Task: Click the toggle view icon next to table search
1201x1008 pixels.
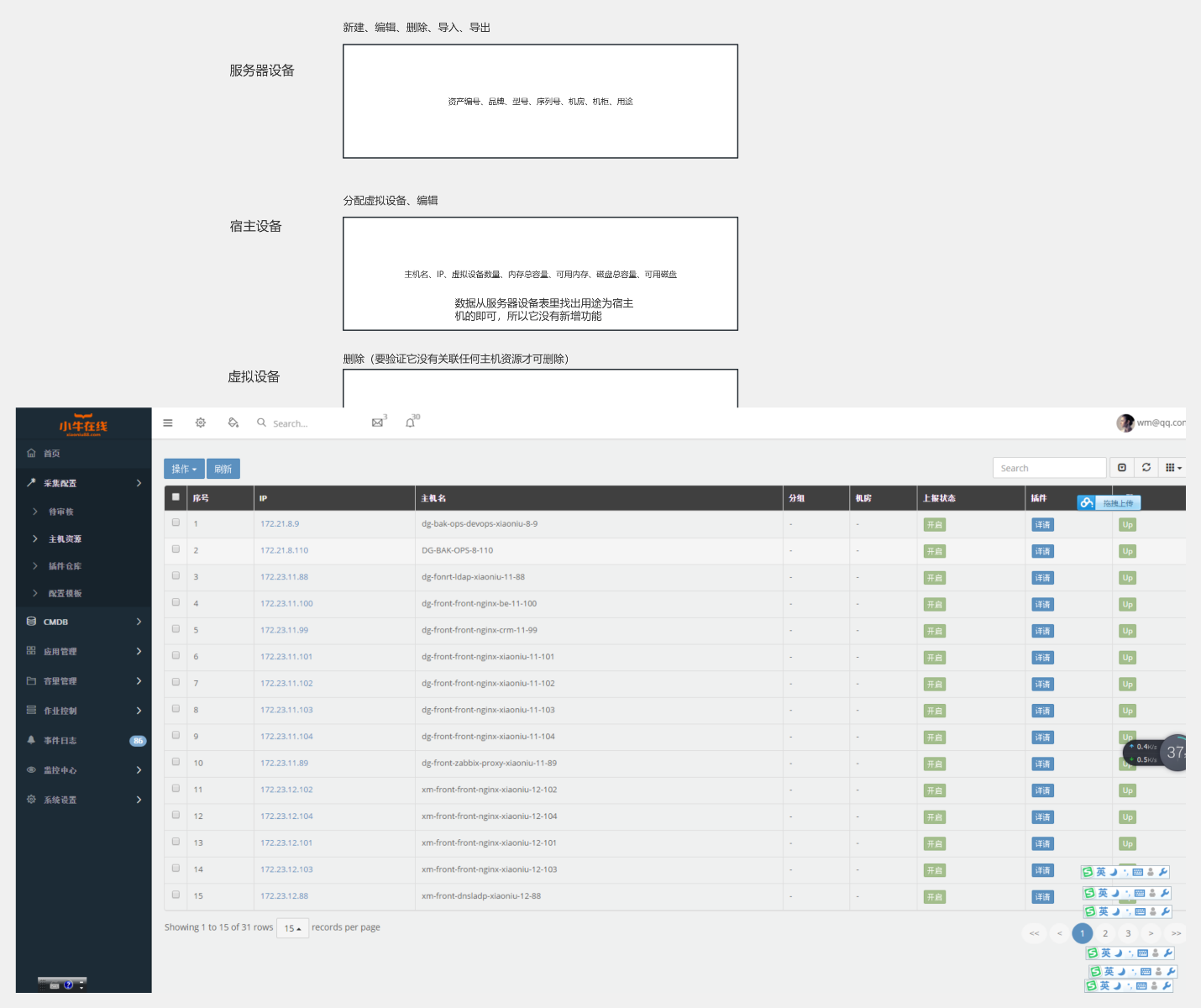Action: 1122,468
